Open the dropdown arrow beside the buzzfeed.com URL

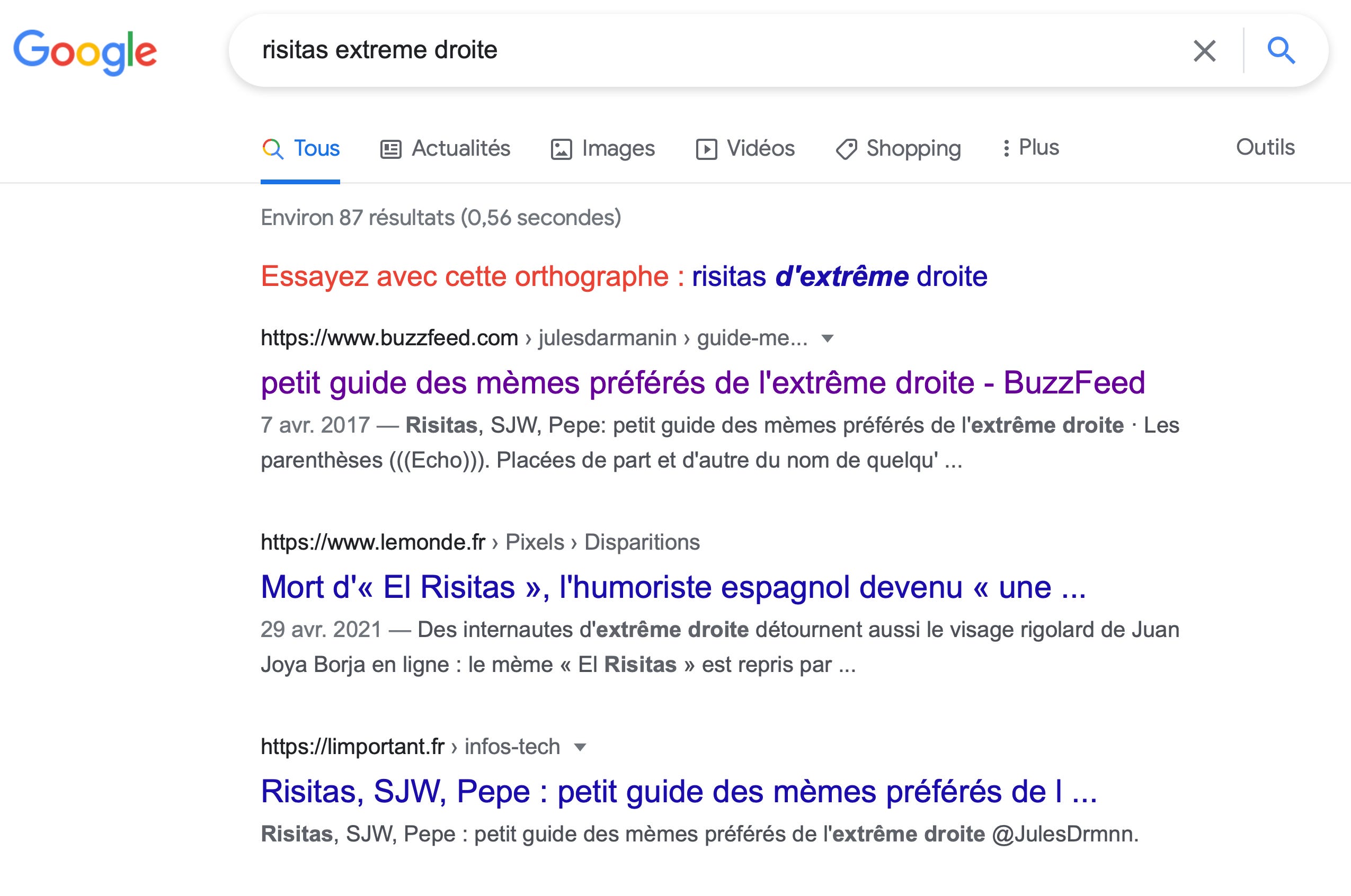(x=828, y=338)
